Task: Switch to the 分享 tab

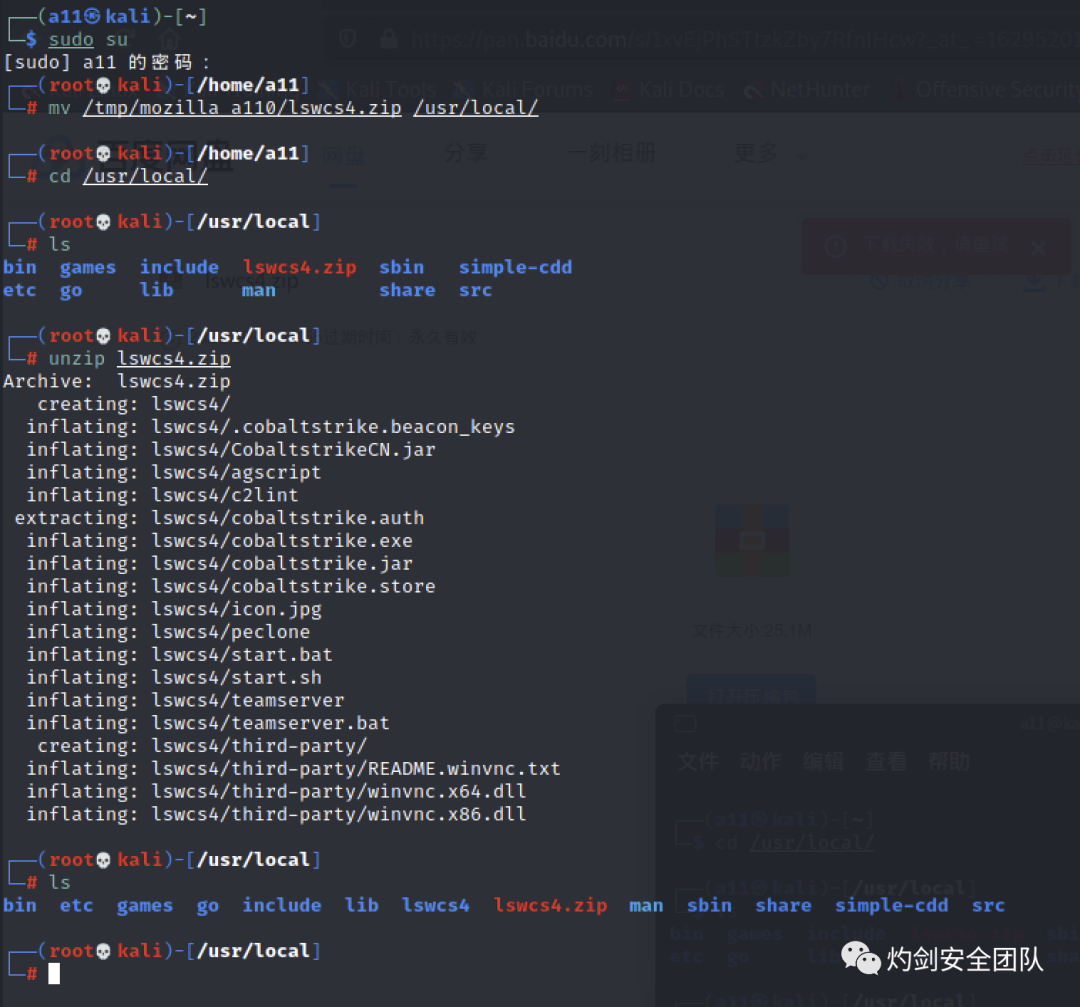Action: tap(465, 154)
